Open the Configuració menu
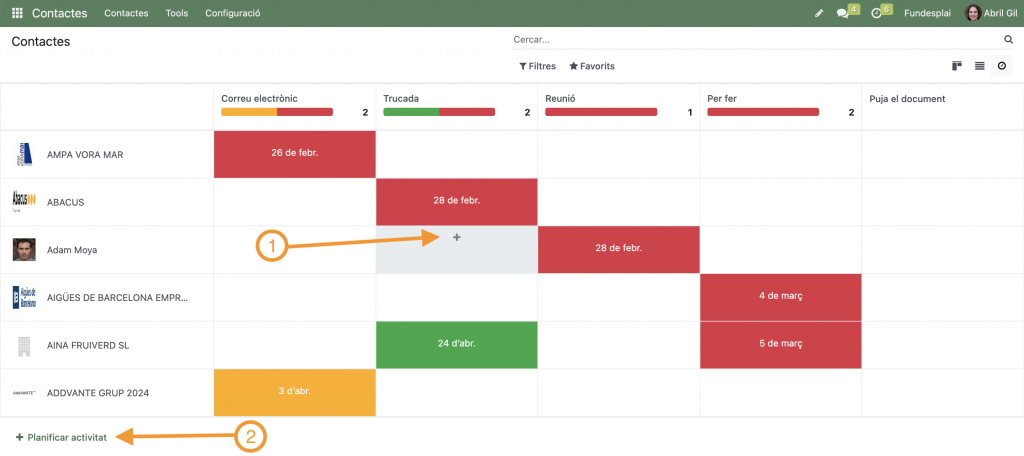This screenshot has height=456, width=1024. 232,13
